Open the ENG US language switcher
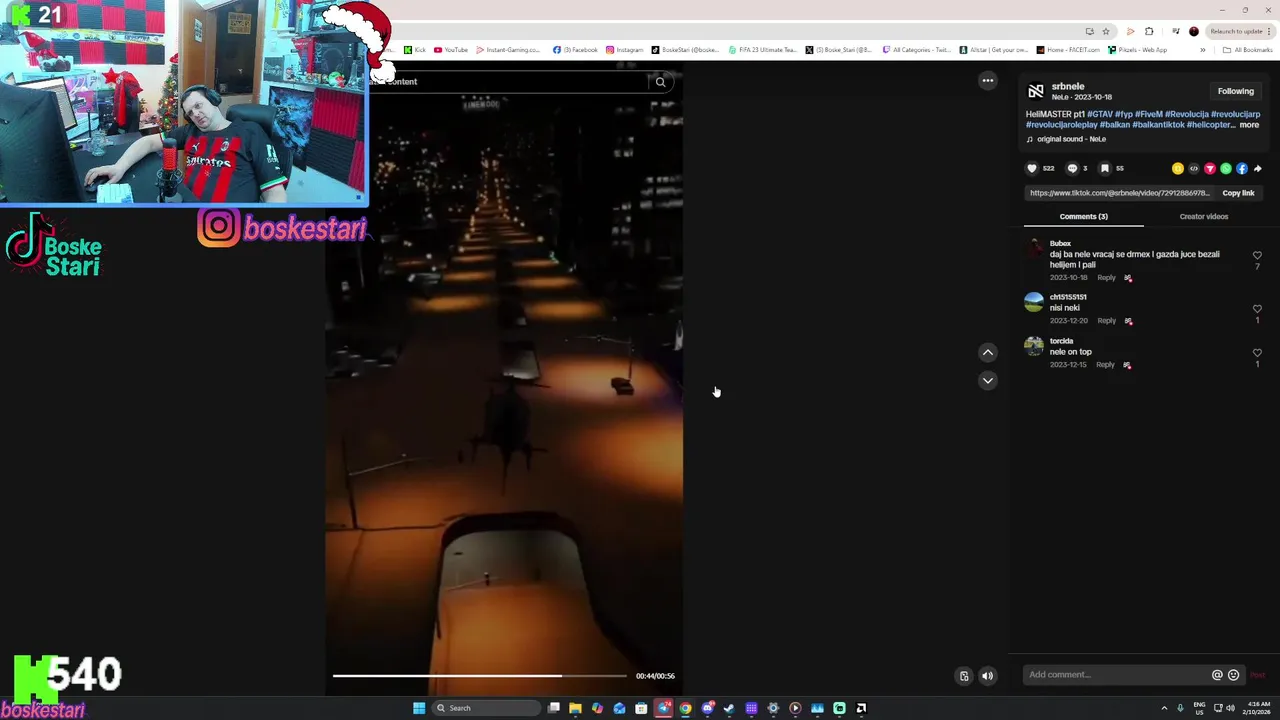 point(1199,708)
